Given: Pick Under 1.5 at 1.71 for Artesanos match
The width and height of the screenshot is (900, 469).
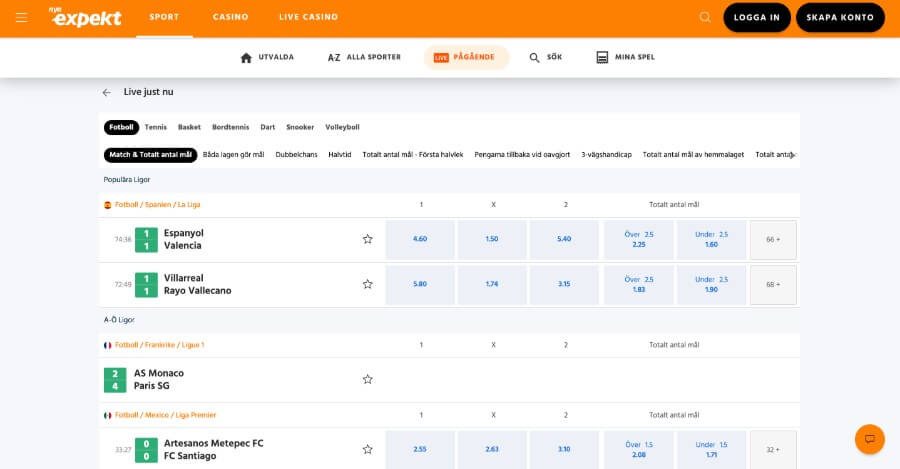Looking at the screenshot, I should pyautogui.click(x=712, y=449).
